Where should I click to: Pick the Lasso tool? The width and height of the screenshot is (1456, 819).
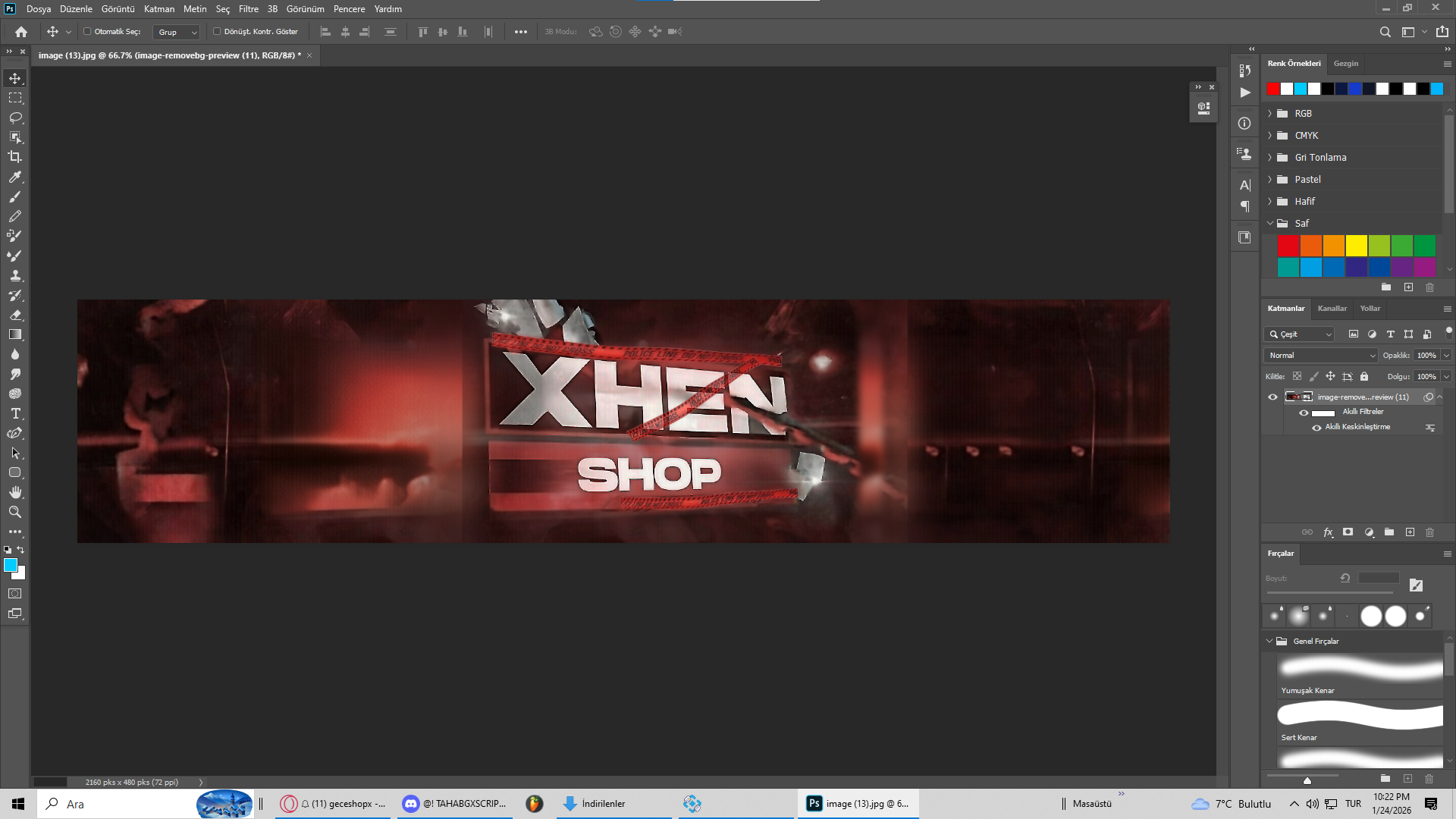click(x=15, y=118)
